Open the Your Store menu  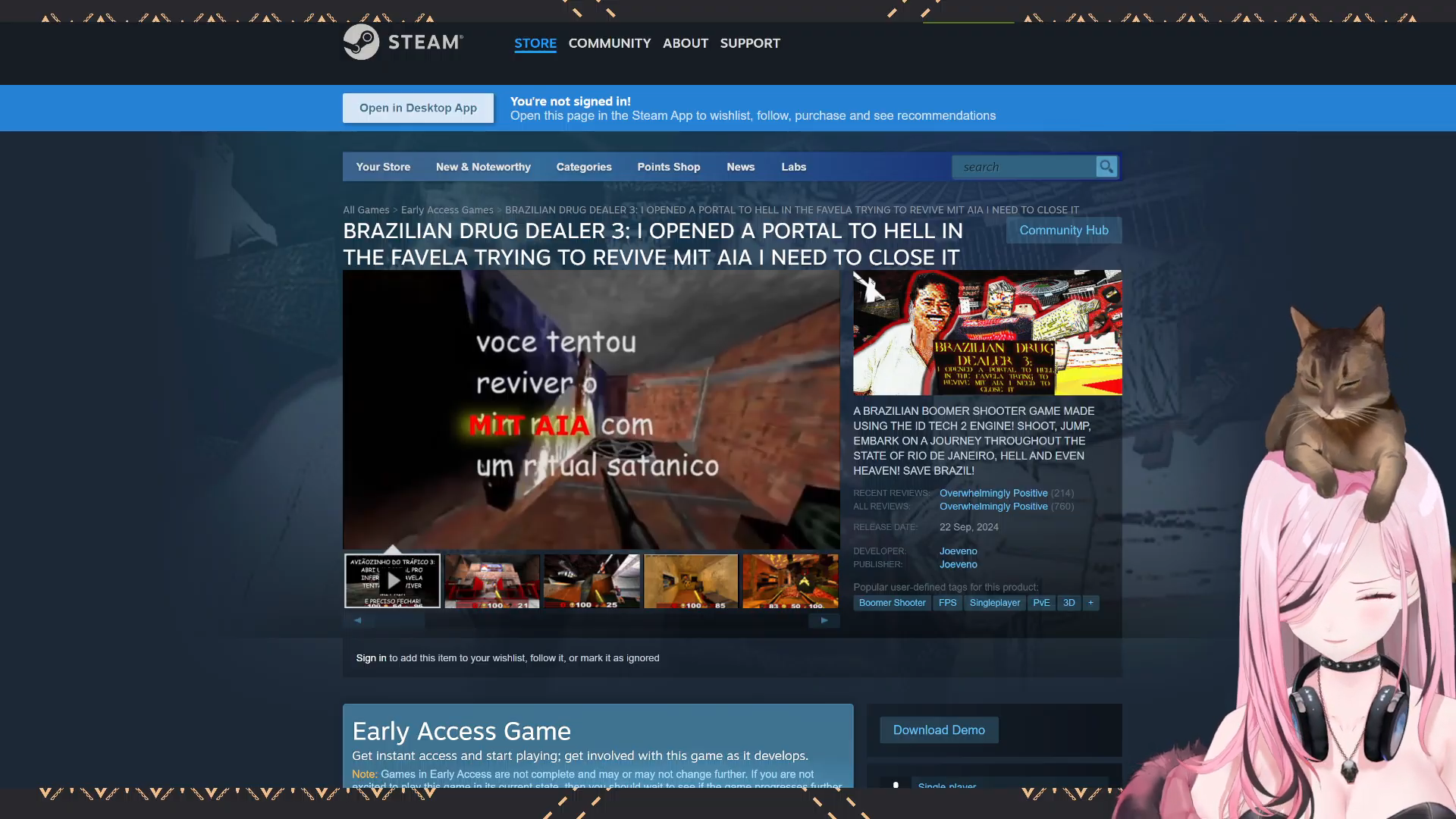[x=383, y=167]
